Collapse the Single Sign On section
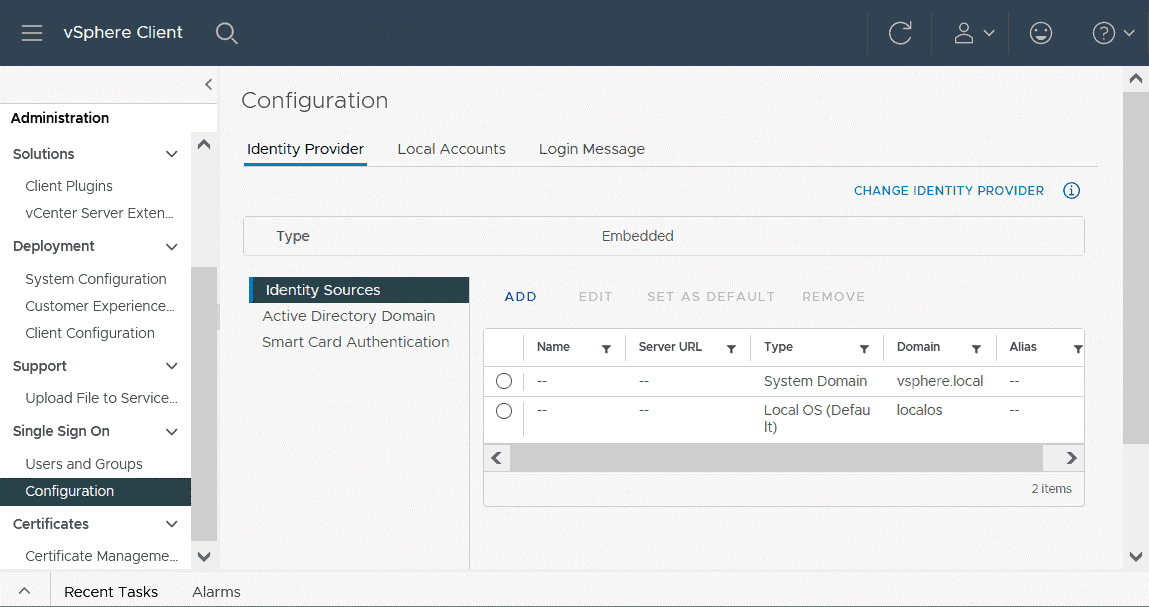The image size is (1149, 607). coord(171,432)
